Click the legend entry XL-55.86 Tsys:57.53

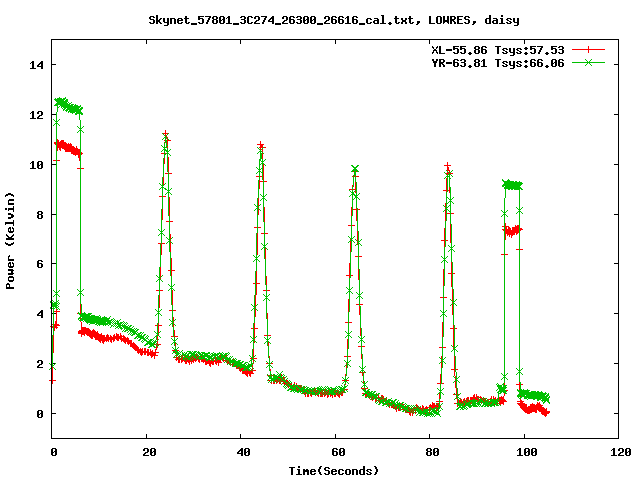coord(498,50)
